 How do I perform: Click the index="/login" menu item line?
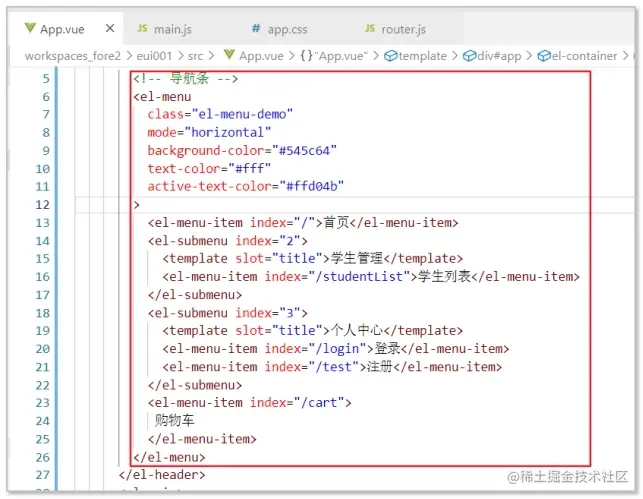coord(335,349)
